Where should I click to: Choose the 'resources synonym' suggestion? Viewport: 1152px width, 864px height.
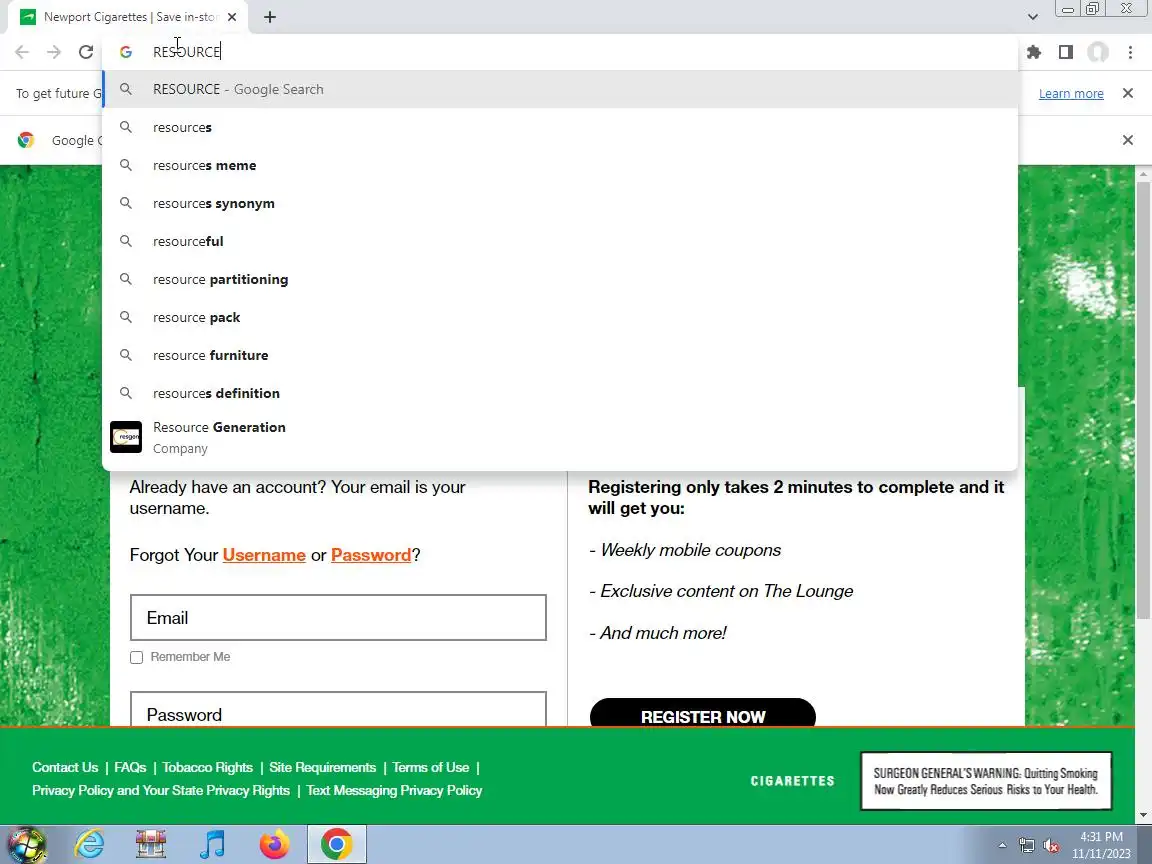(x=560, y=204)
